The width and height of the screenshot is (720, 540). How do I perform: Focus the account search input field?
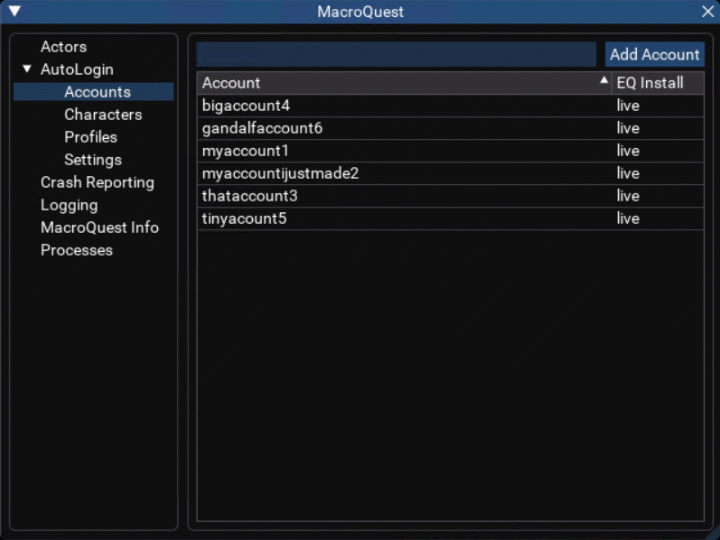[x=396, y=55]
